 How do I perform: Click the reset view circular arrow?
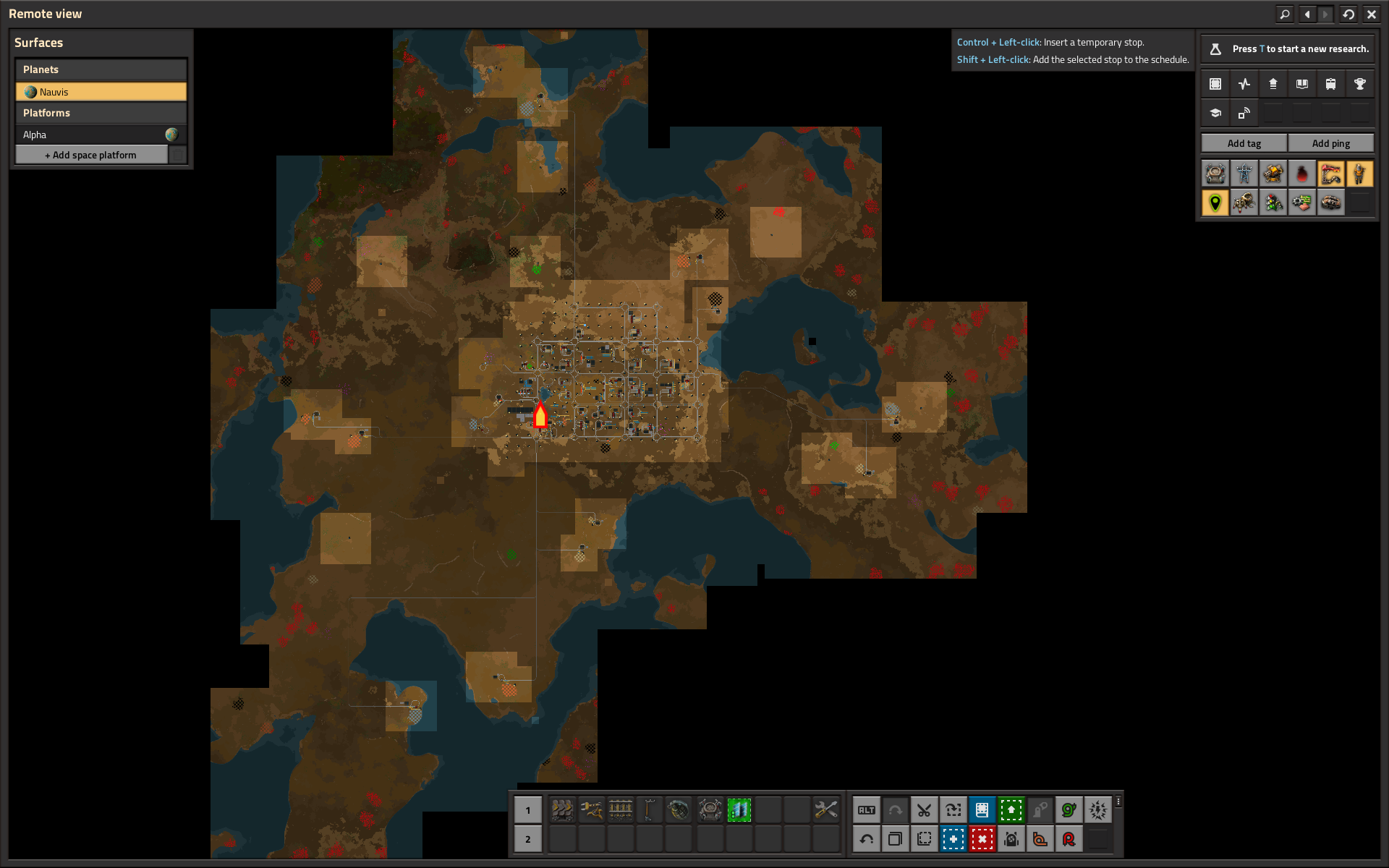pyautogui.click(x=1348, y=14)
